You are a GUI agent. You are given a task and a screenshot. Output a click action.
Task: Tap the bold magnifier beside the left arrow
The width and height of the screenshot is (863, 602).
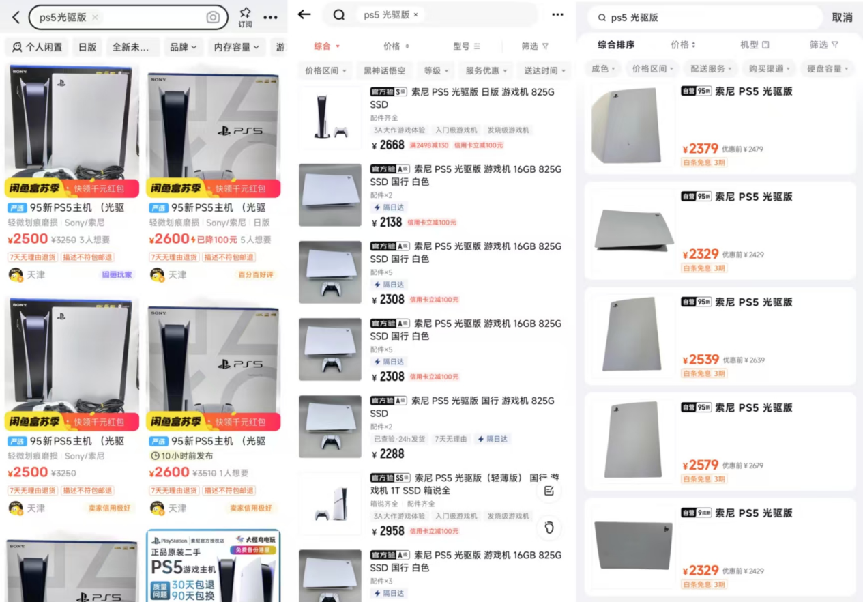pos(339,15)
